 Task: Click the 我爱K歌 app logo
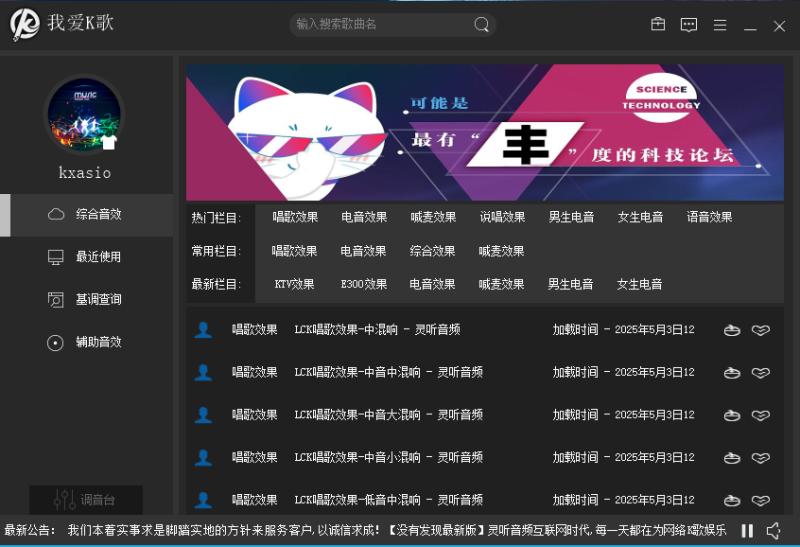tap(24, 23)
